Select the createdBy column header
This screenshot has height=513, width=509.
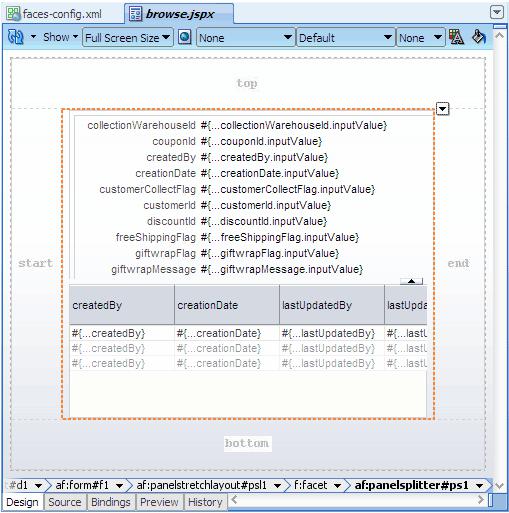tap(122, 305)
